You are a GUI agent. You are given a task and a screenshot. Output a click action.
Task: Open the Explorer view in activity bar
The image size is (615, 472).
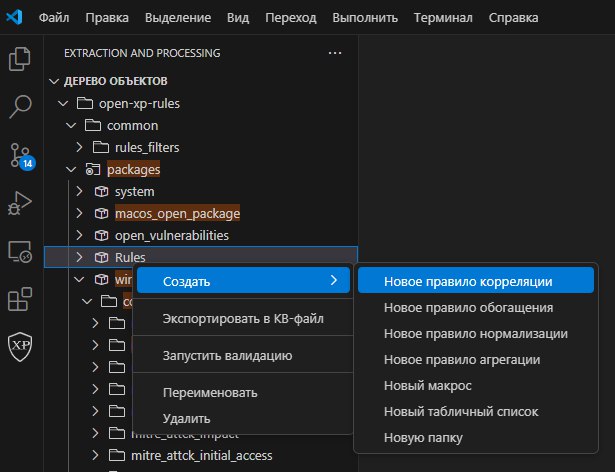tap(20, 59)
